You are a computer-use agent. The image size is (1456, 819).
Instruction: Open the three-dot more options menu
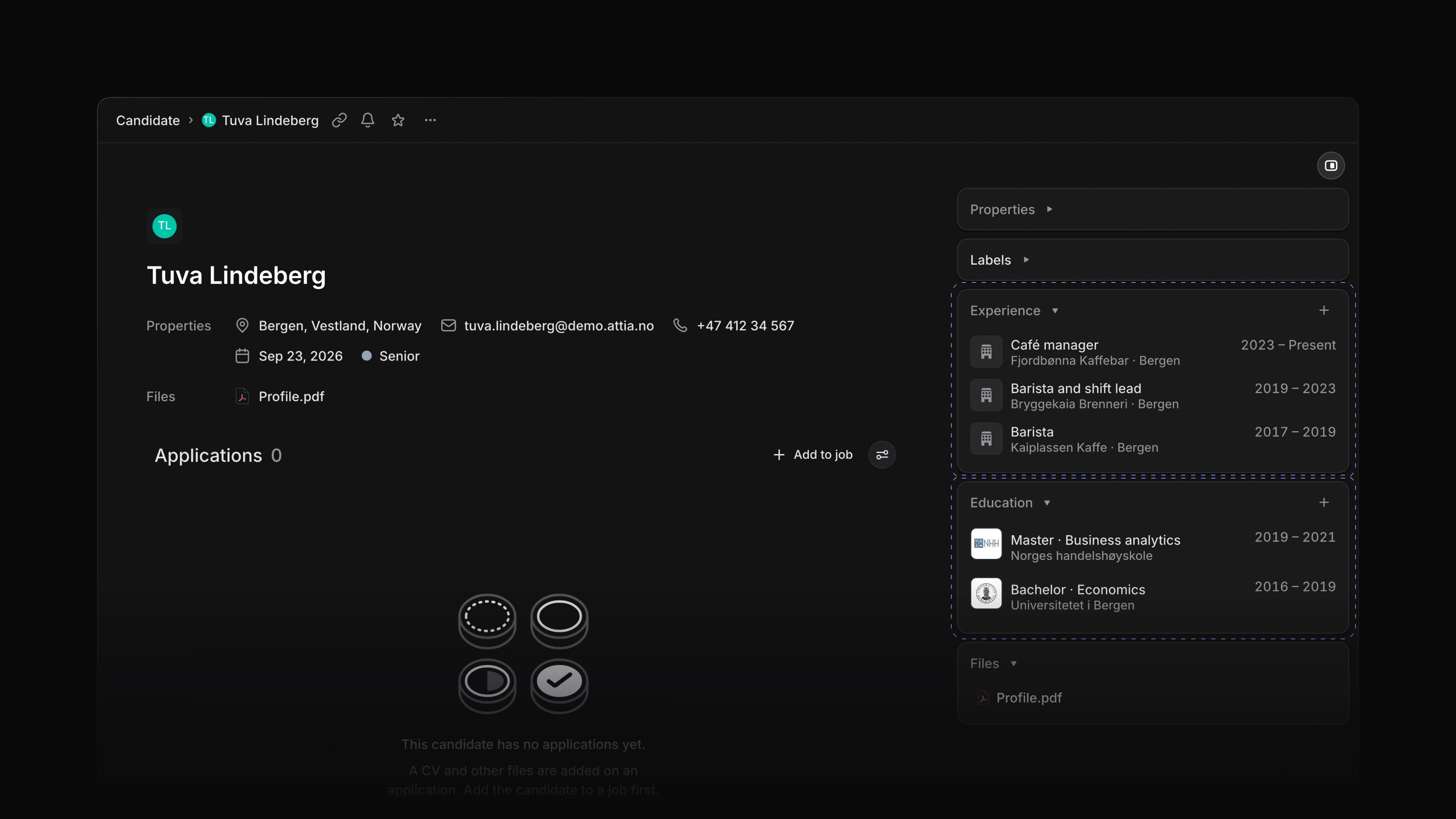pos(430,120)
